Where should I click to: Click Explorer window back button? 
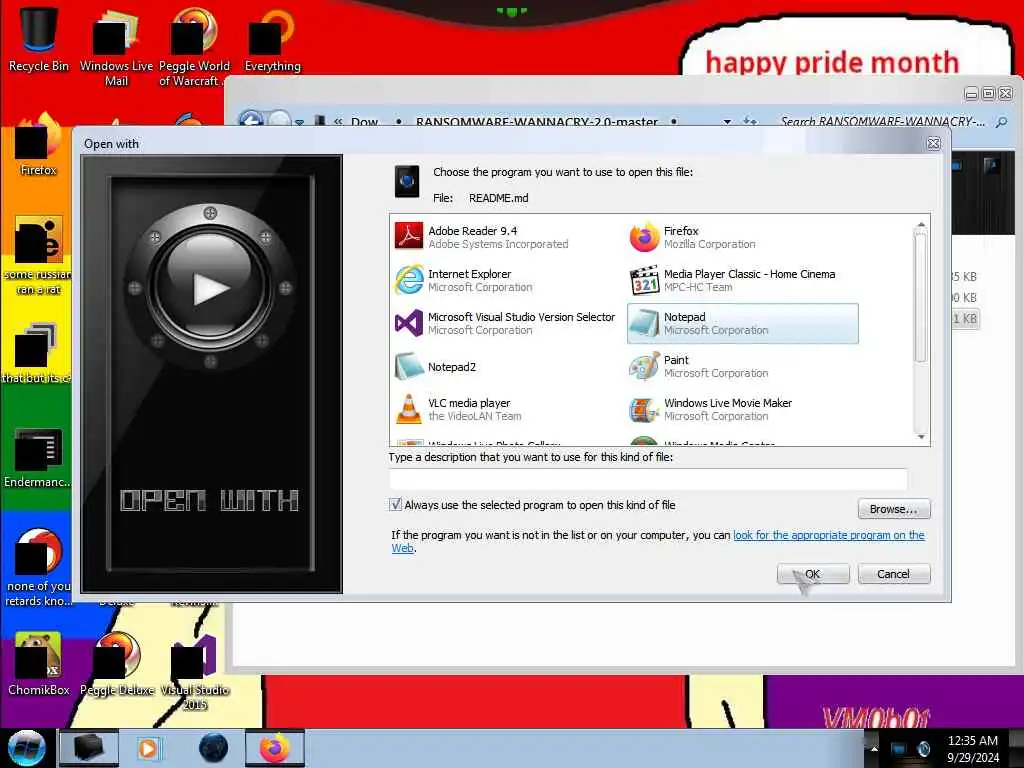coord(251,120)
